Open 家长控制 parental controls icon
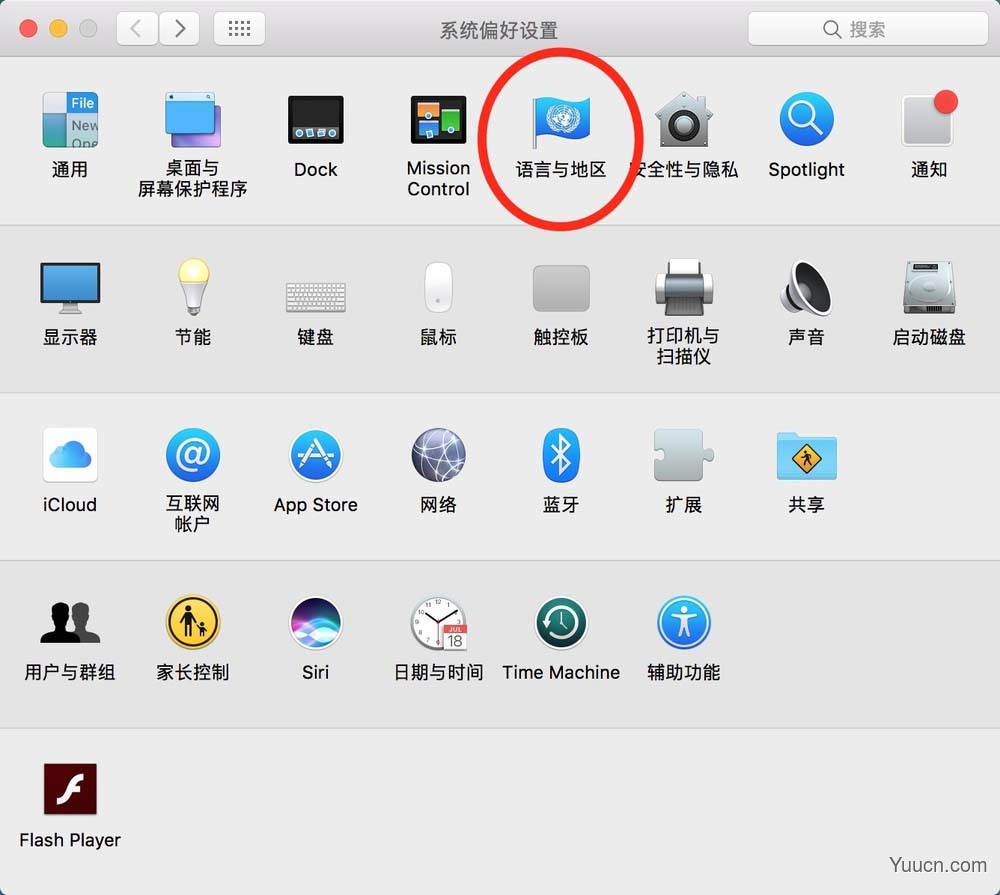 pyautogui.click(x=193, y=623)
